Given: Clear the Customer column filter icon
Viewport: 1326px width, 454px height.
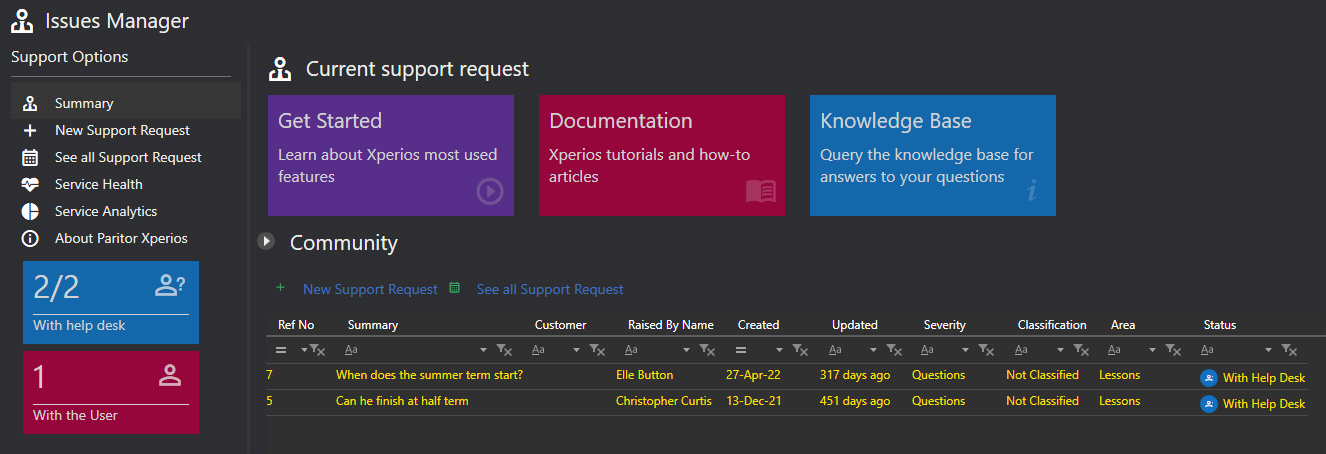Looking at the screenshot, I should point(597,350).
